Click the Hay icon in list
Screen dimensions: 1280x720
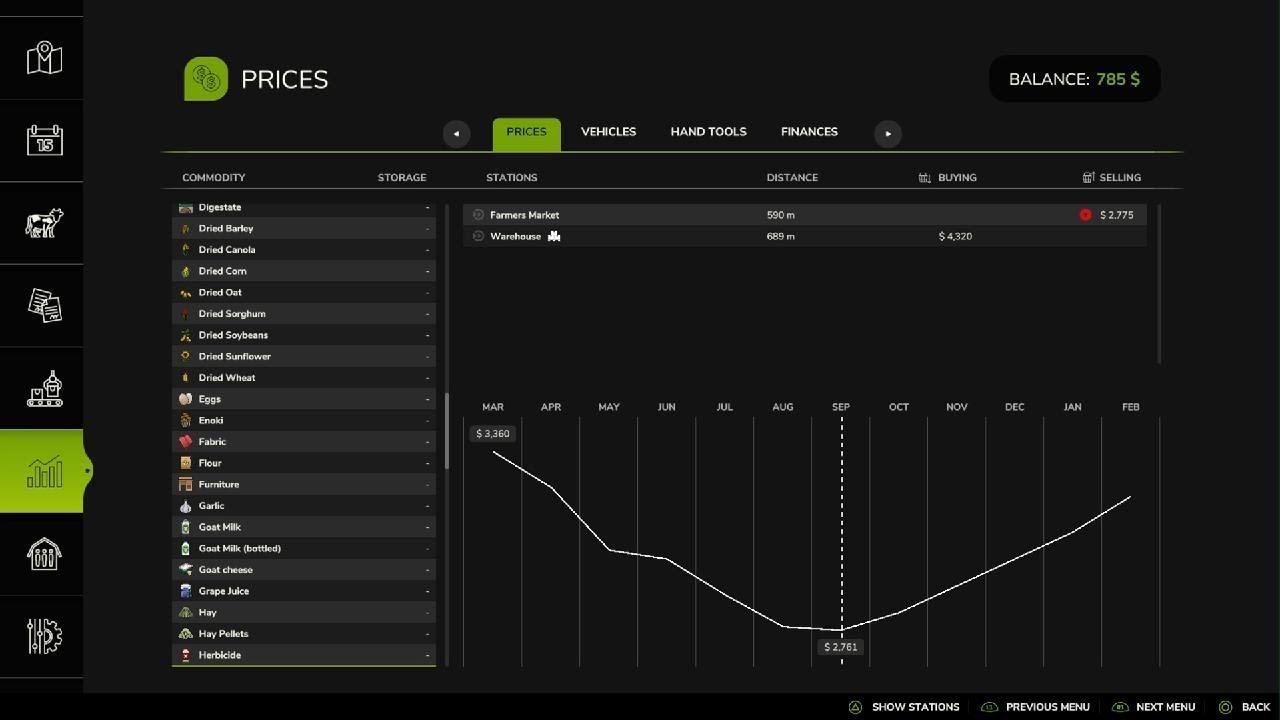[185, 612]
